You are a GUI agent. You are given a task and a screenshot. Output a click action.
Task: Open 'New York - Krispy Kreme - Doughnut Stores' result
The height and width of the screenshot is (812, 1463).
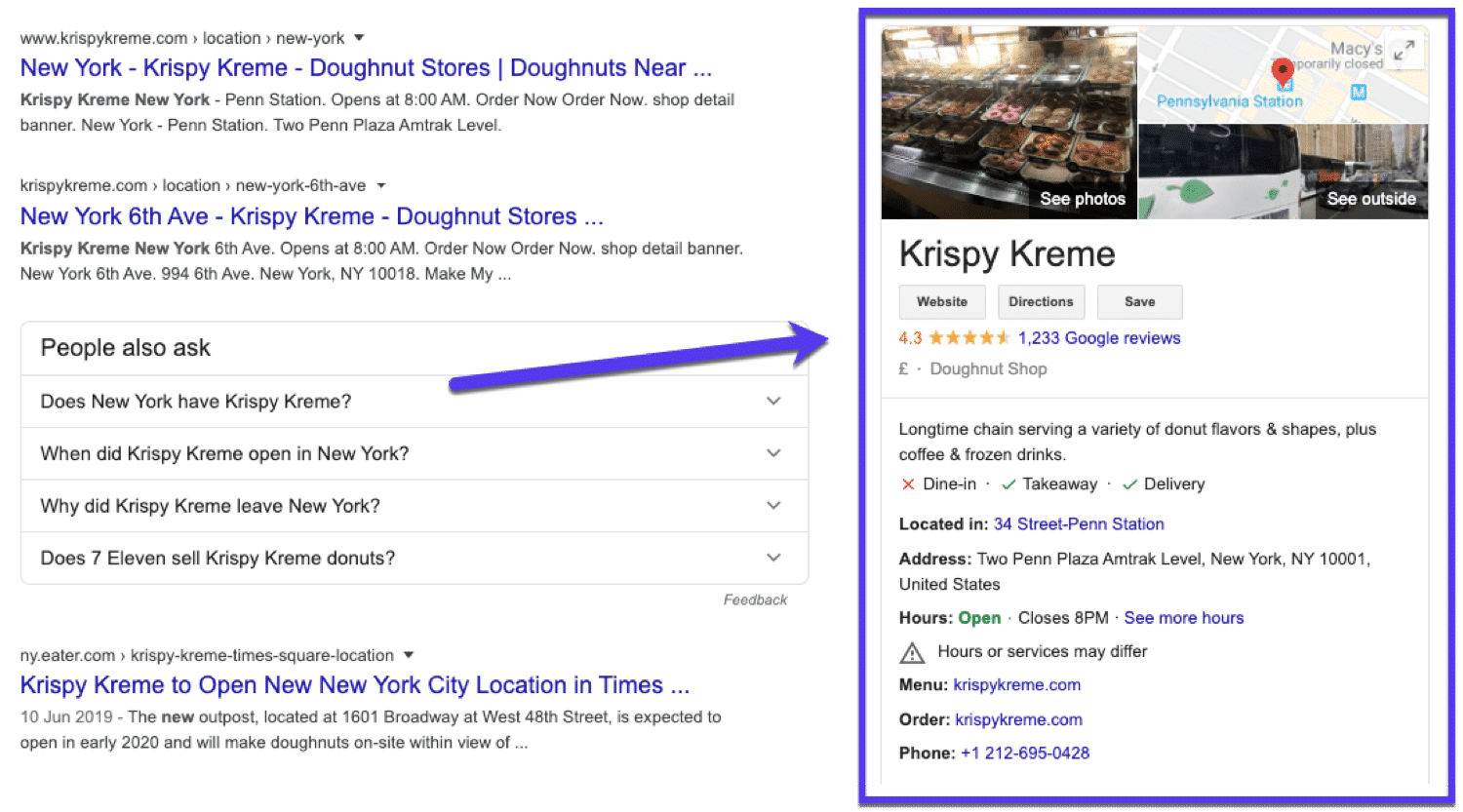pyautogui.click(x=366, y=68)
